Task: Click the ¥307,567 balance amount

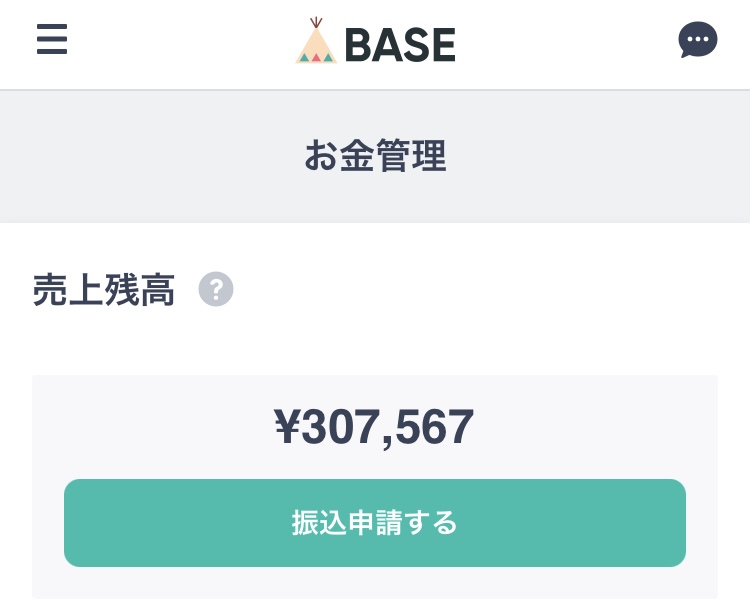Action: pos(375,428)
